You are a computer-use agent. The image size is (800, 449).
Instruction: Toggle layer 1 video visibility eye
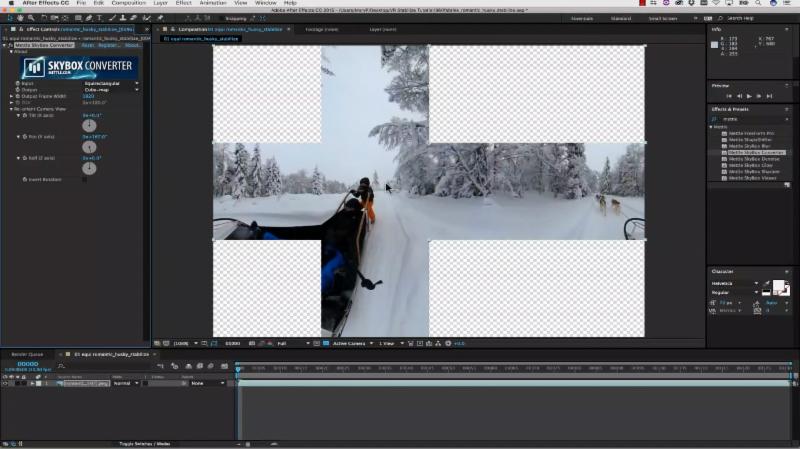(6, 383)
